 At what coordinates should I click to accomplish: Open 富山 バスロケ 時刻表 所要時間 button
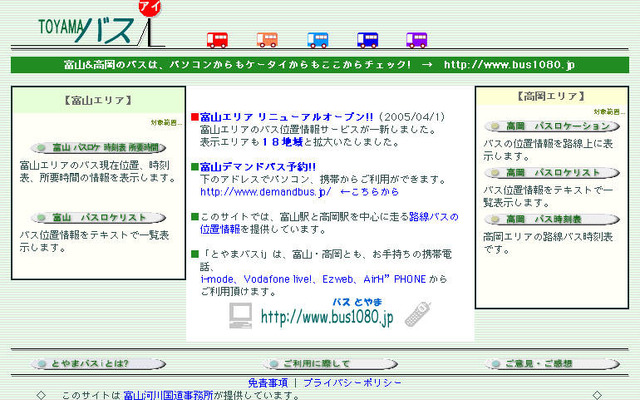coord(99,148)
